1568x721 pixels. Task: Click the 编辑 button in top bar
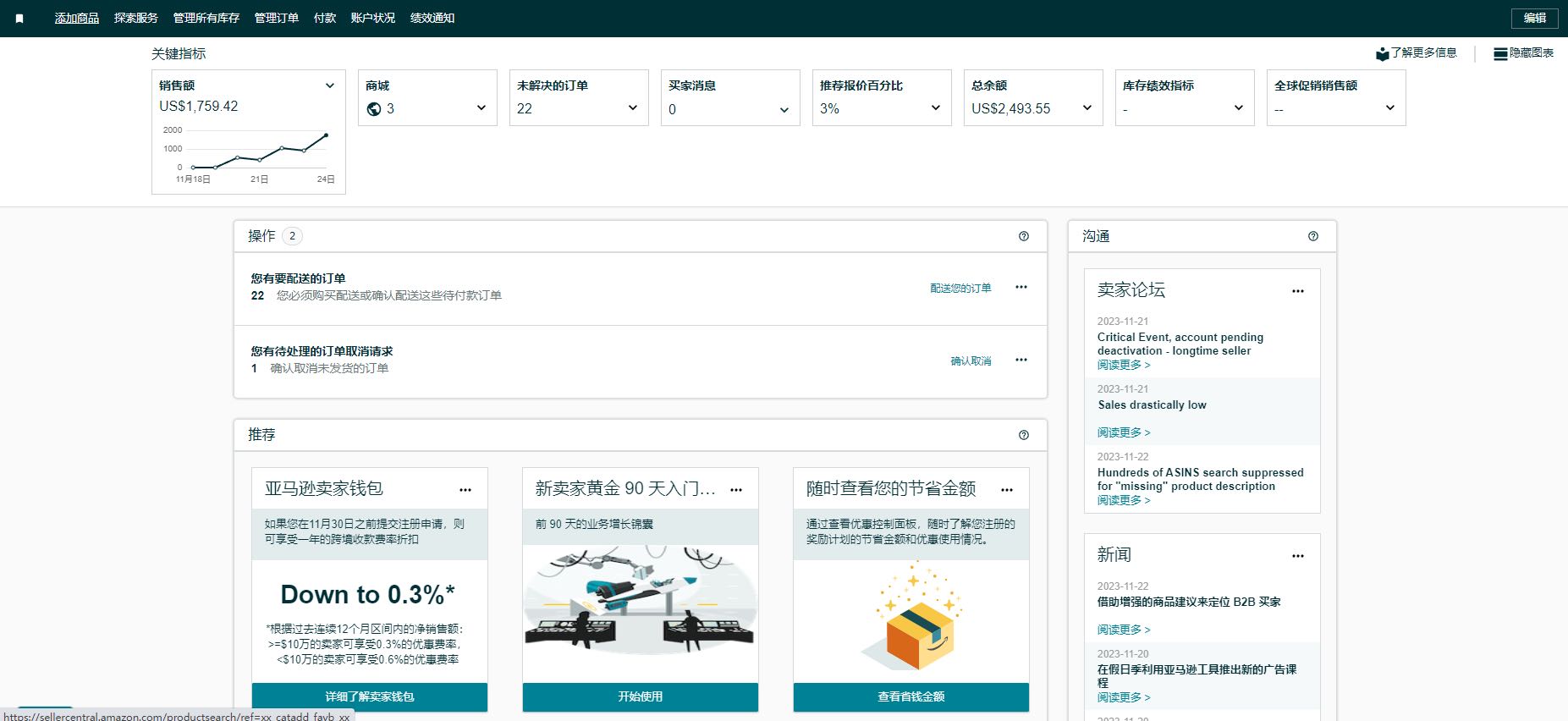1535,18
